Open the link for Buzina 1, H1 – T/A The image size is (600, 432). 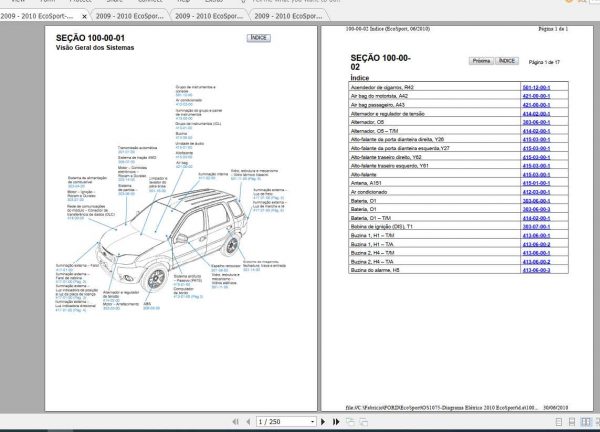tap(536, 245)
